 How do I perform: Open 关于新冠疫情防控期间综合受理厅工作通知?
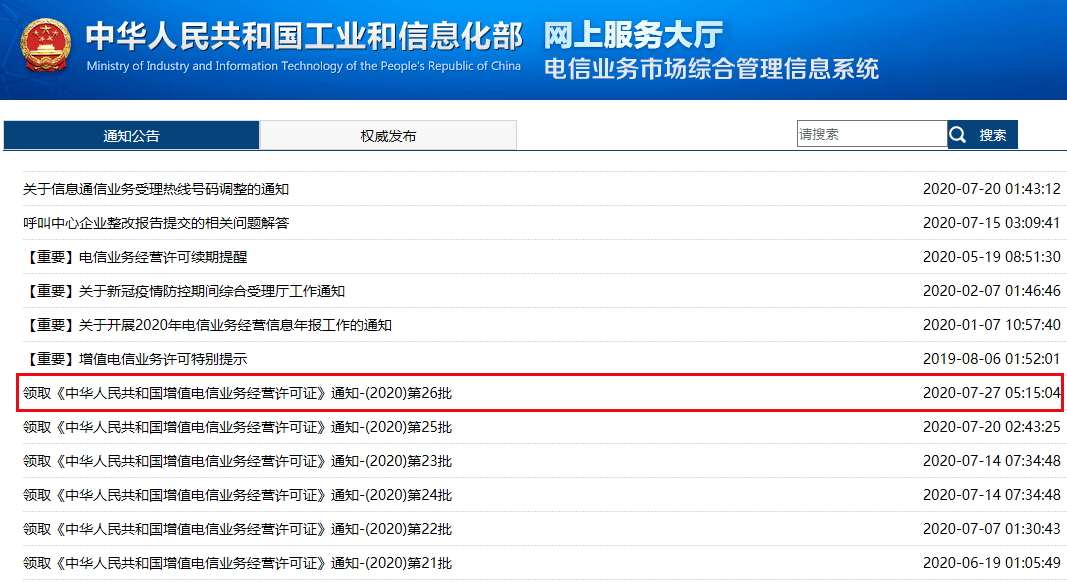184,291
